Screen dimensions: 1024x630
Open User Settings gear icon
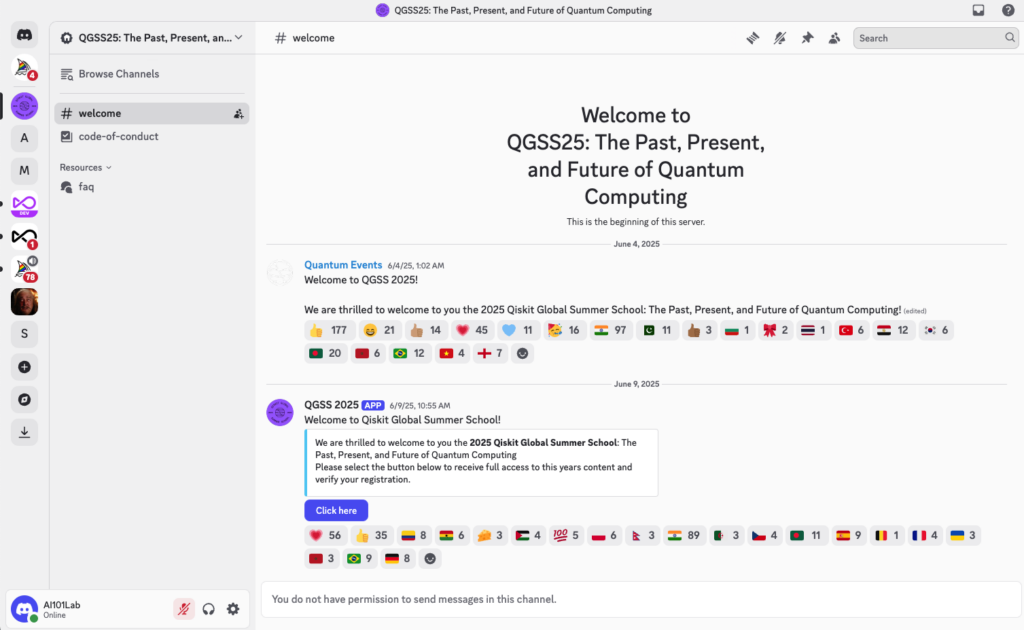(233, 609)
